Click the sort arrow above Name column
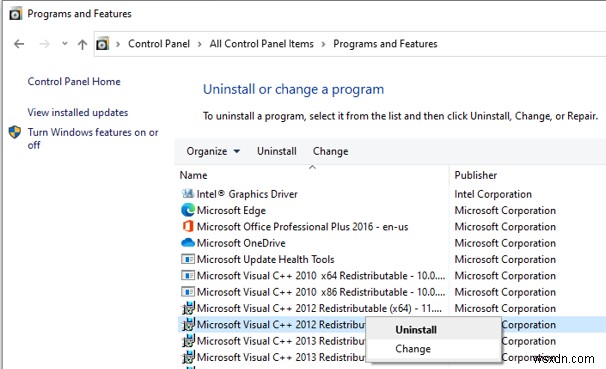Image resolution: width=606 pixels, height=369 pixels. click(312, 167)
